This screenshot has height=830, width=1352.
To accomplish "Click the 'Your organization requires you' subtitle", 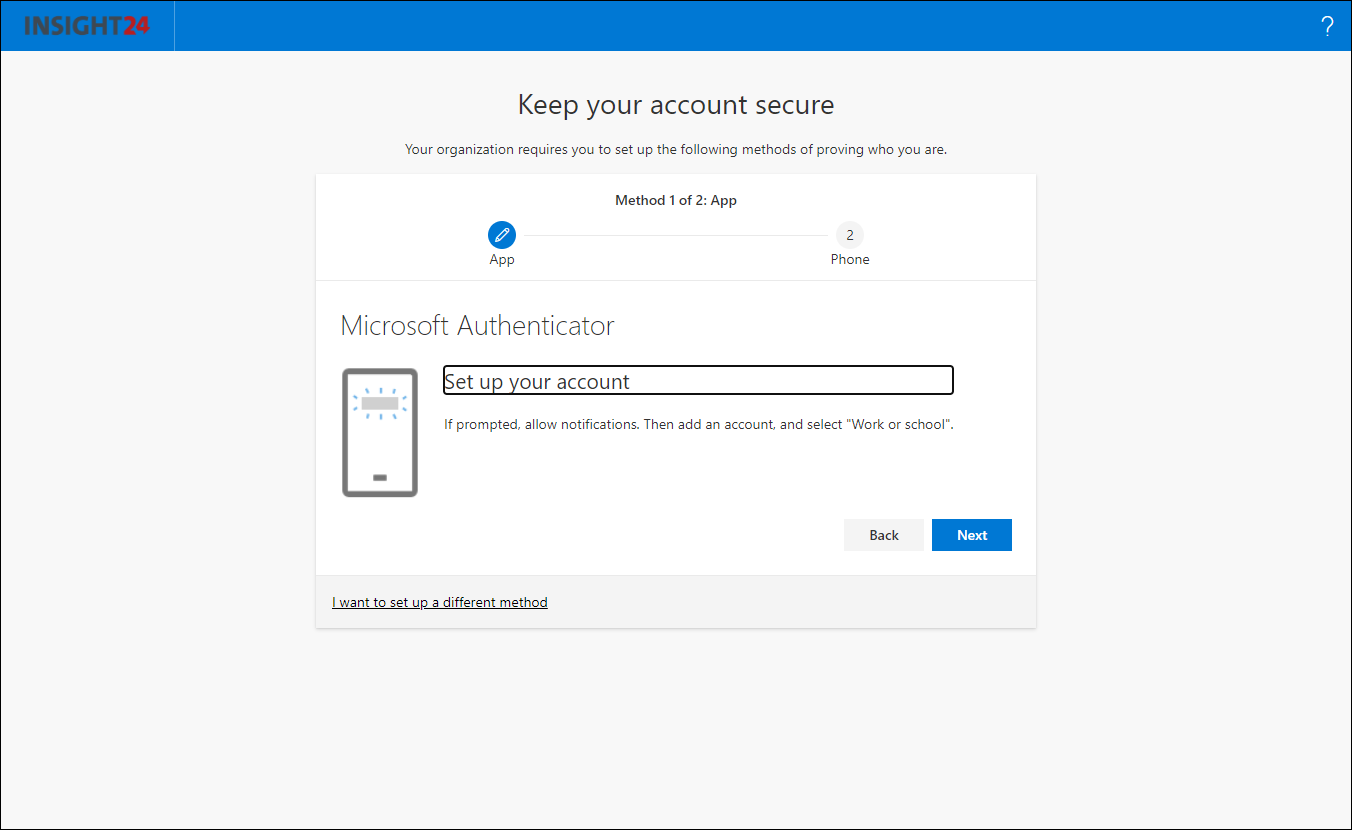I will 676,149.
